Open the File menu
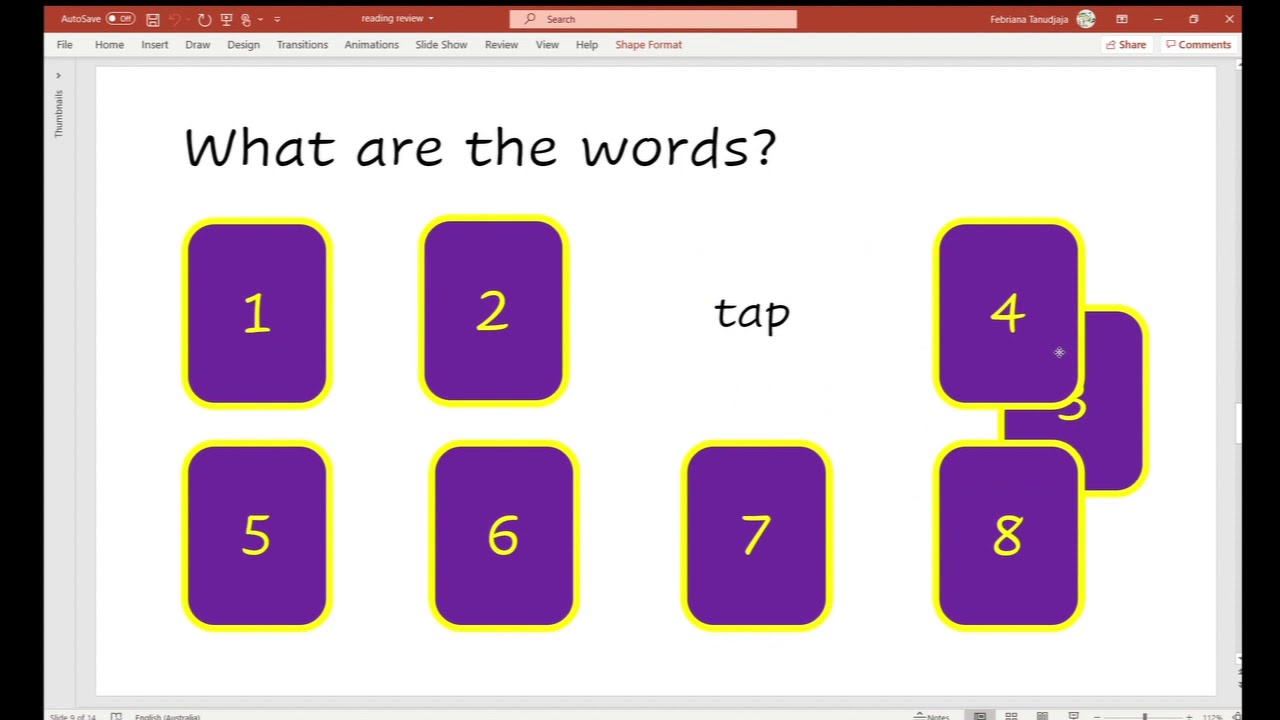1280x720 pixels. tap(64, 45)
